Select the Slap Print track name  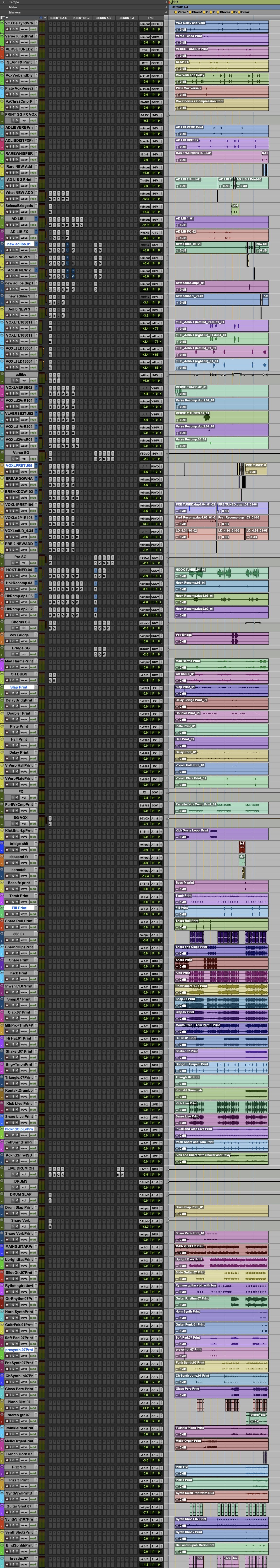(19, 687)
